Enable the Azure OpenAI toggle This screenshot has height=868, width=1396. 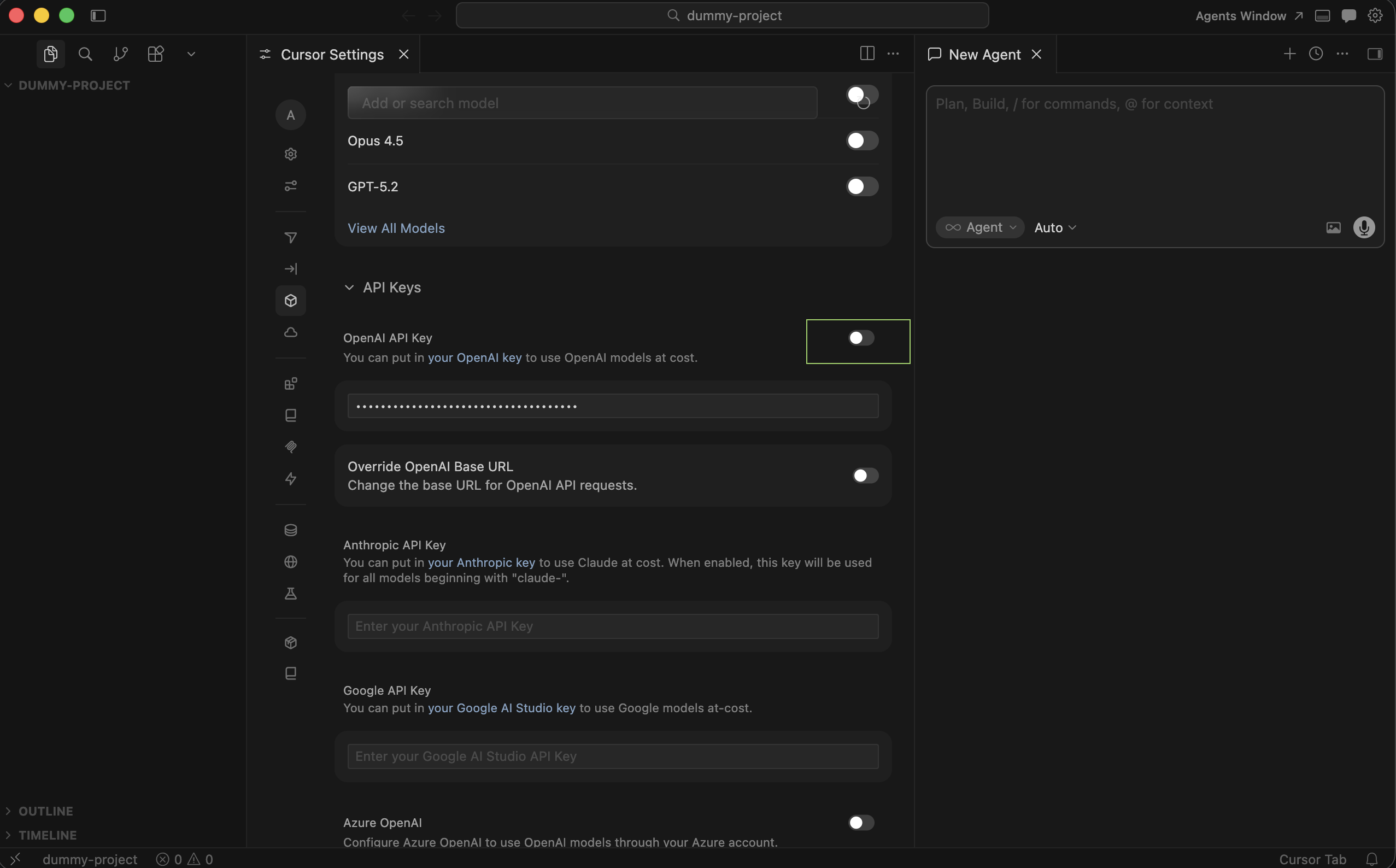[861, 823]
